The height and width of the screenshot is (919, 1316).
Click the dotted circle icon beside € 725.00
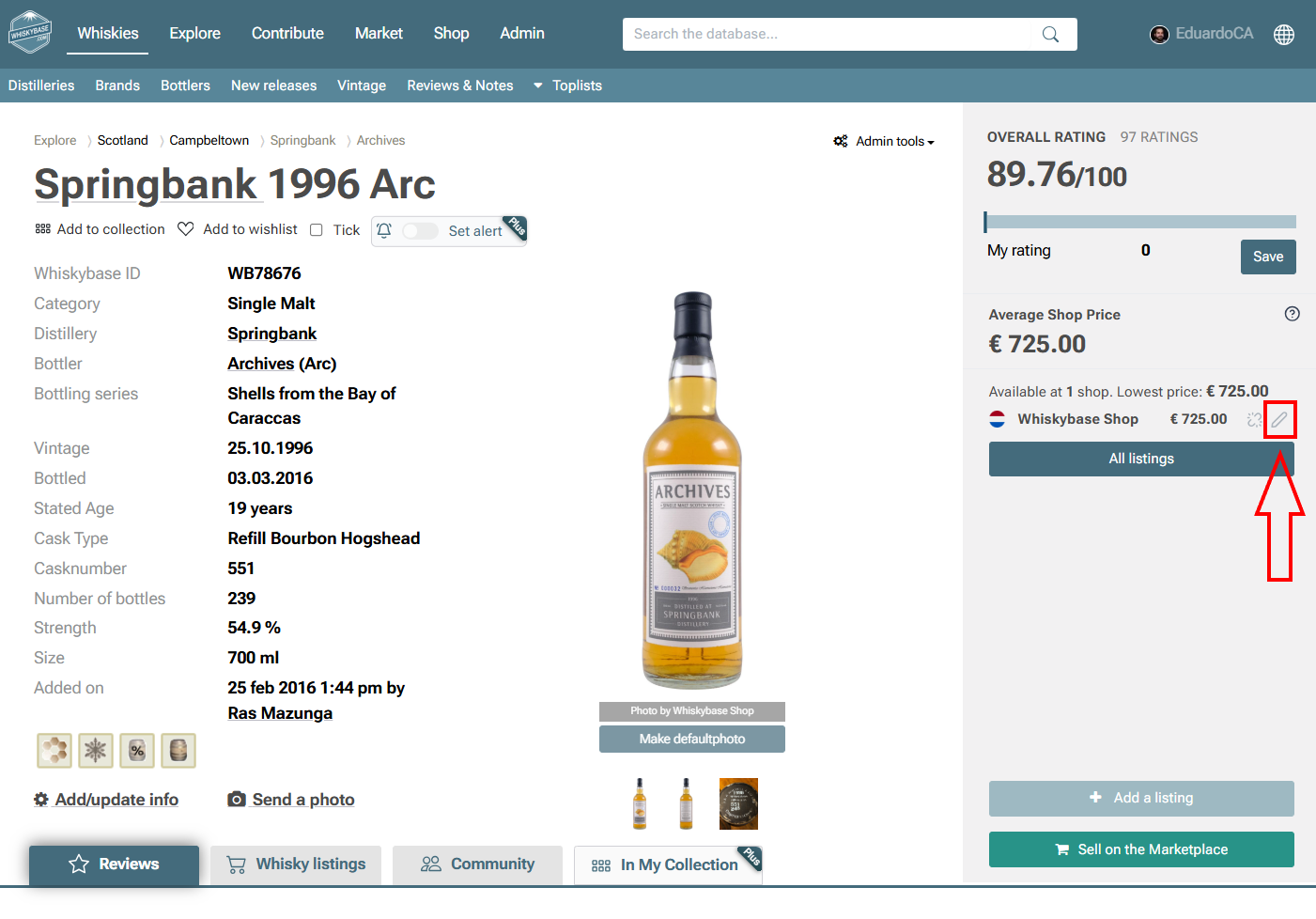pos(1254,419)
